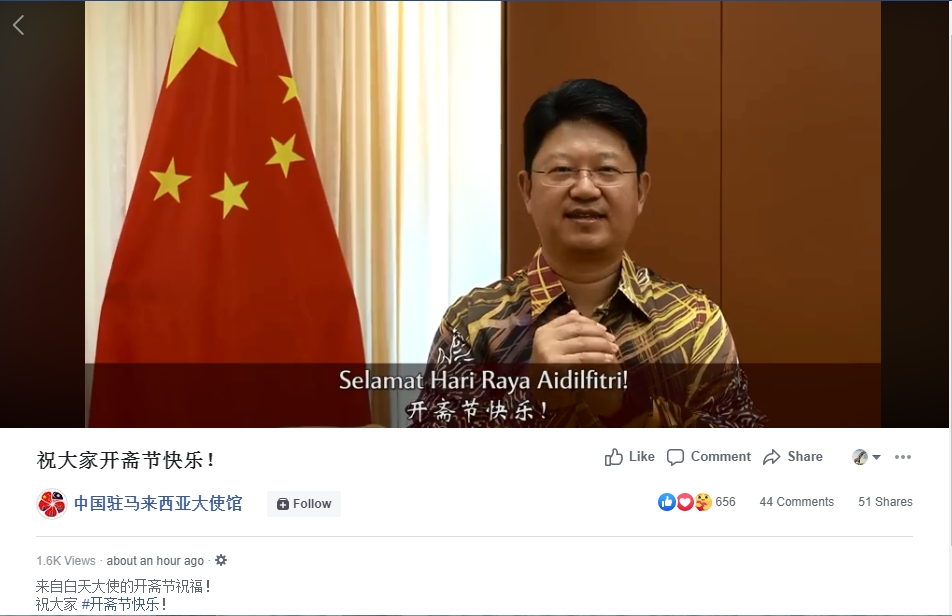Click the care hug reaction emoji
Viewport: 952px width, 616px height.
(x=703, y=502)
